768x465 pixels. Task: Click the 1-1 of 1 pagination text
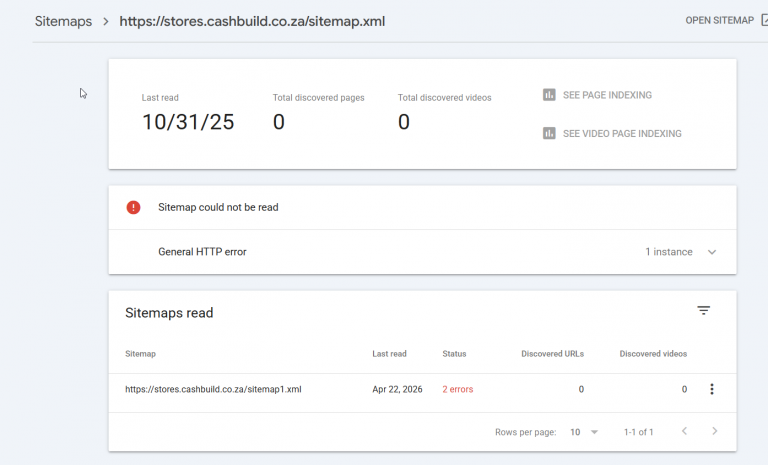pos(639,432)
